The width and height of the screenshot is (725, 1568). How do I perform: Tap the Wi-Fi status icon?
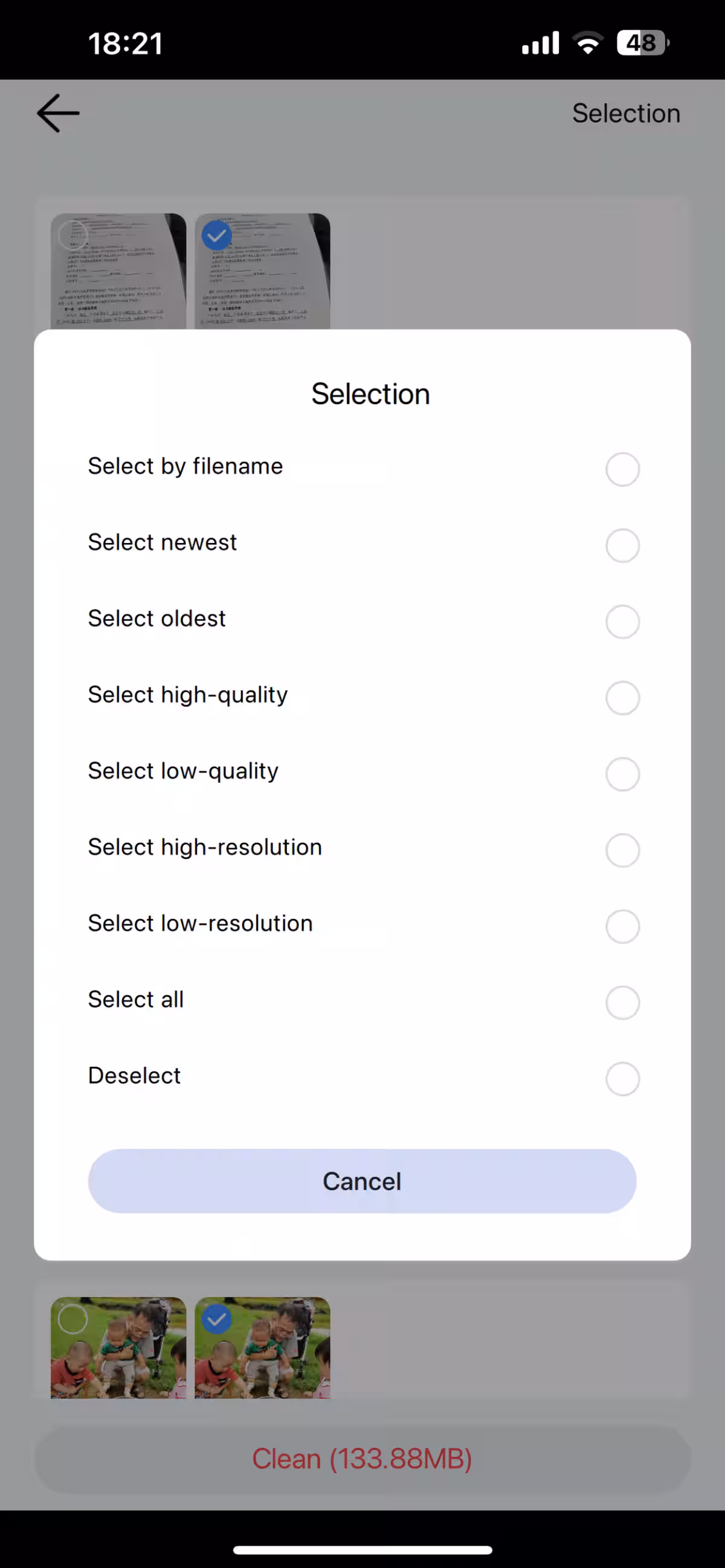pyautogui.click(x=587, y=43)
